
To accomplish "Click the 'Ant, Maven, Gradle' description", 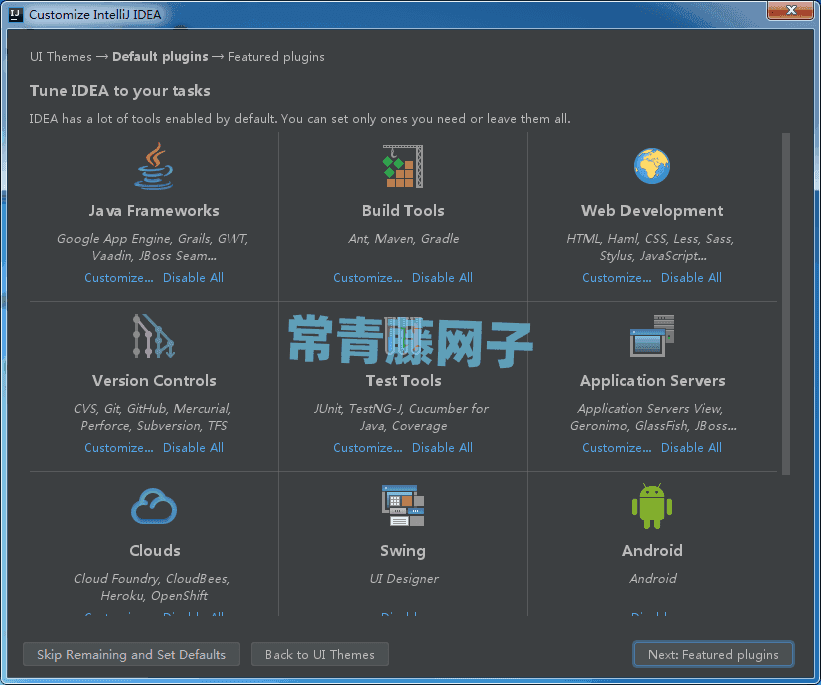I will [x=404, y=239].
